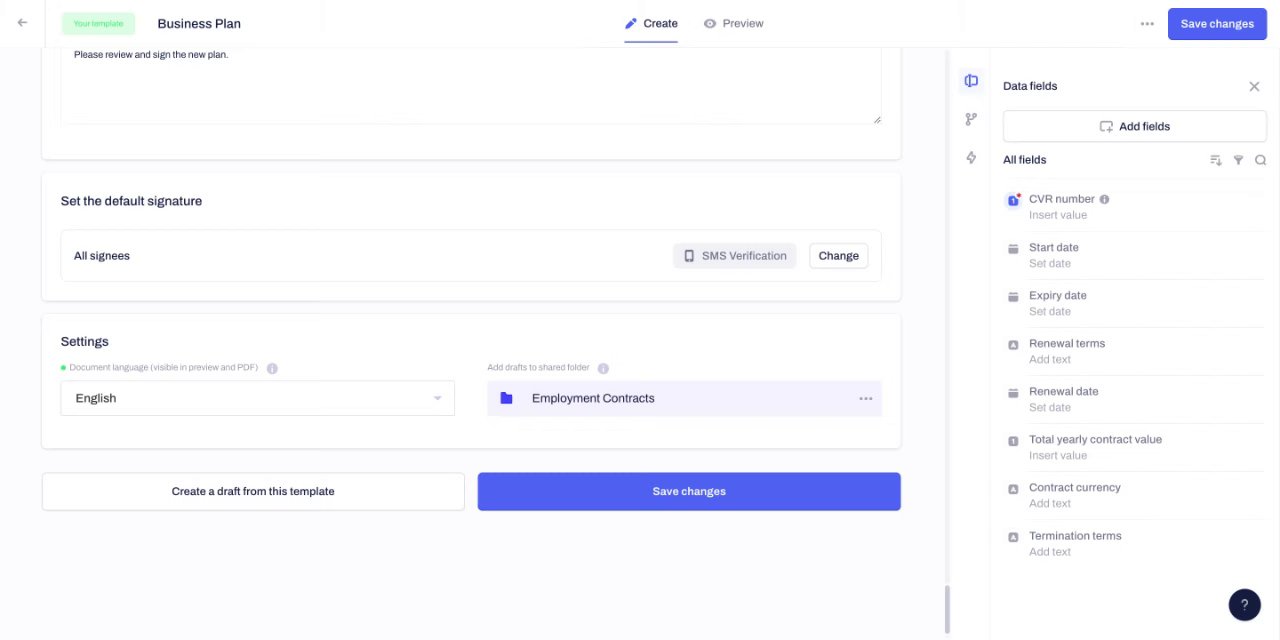
Task: Open the data fields panel icon
Action: coord(971,81)
